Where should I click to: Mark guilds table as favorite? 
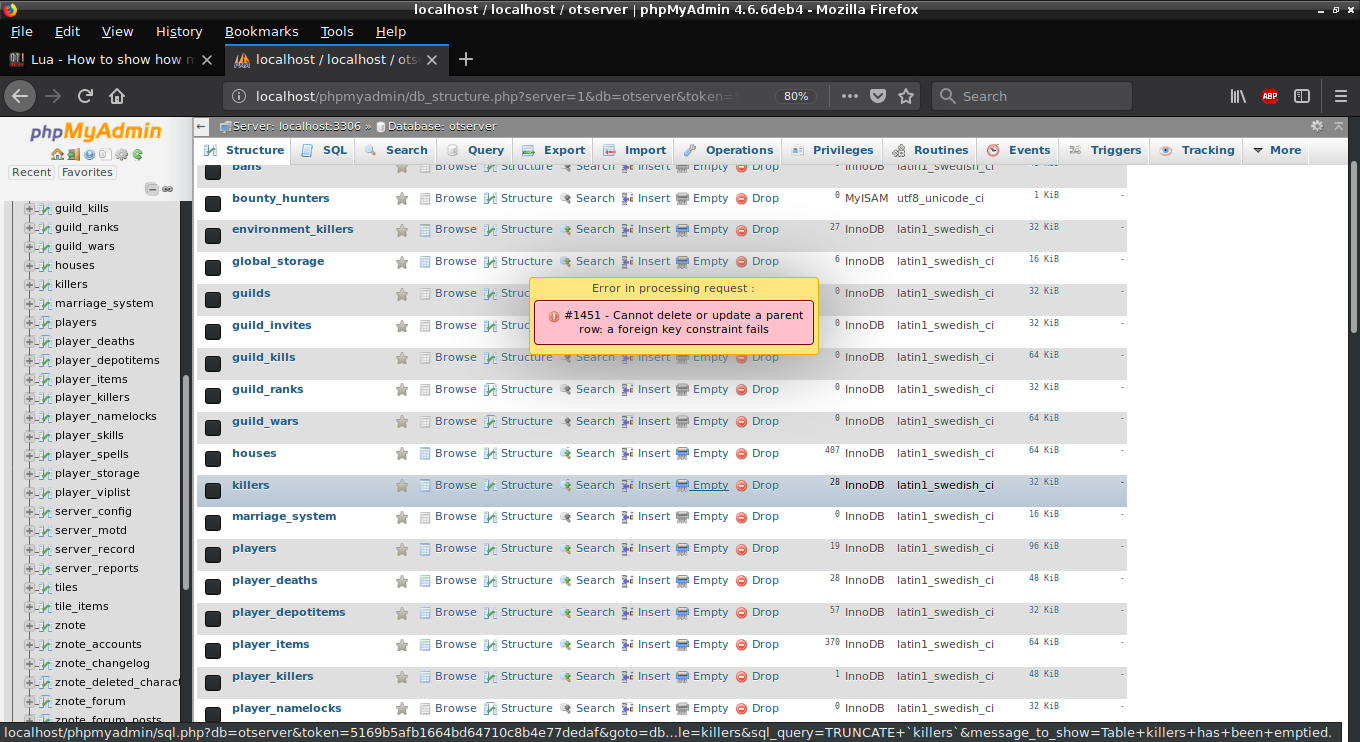402,293
